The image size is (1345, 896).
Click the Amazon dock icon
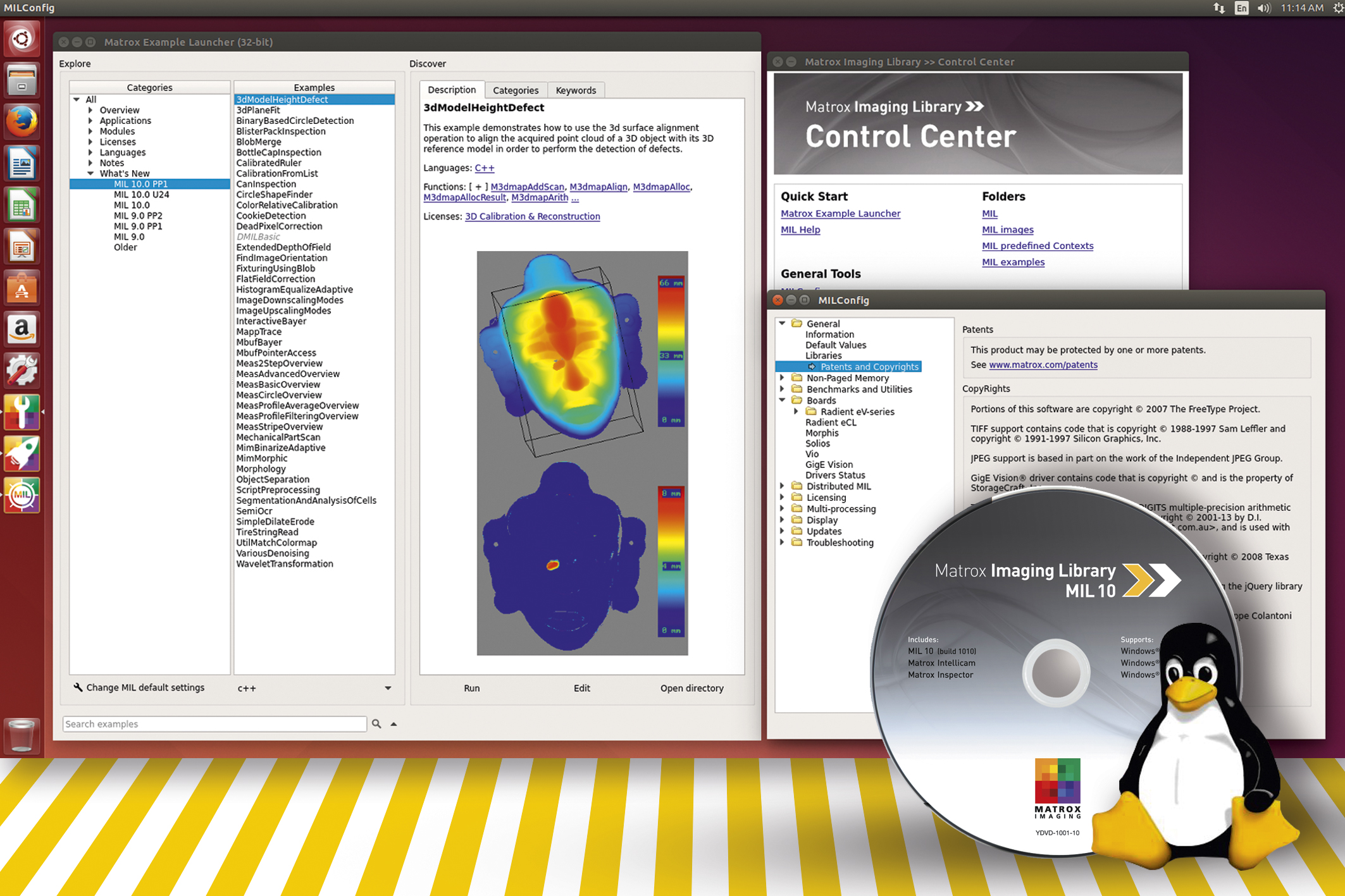[22, 329]
